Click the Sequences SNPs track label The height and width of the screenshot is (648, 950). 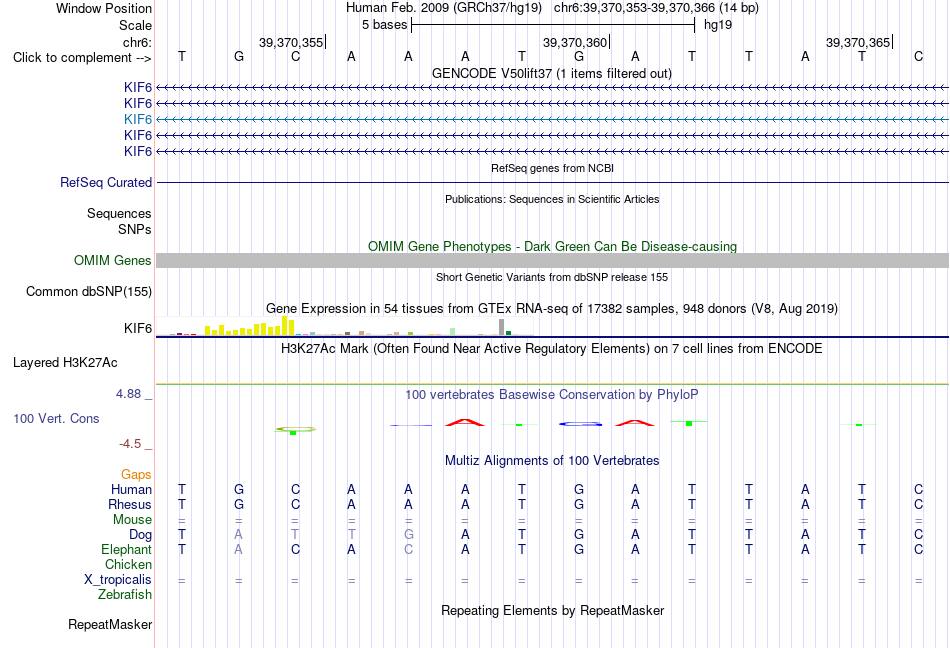click(119, 222)
